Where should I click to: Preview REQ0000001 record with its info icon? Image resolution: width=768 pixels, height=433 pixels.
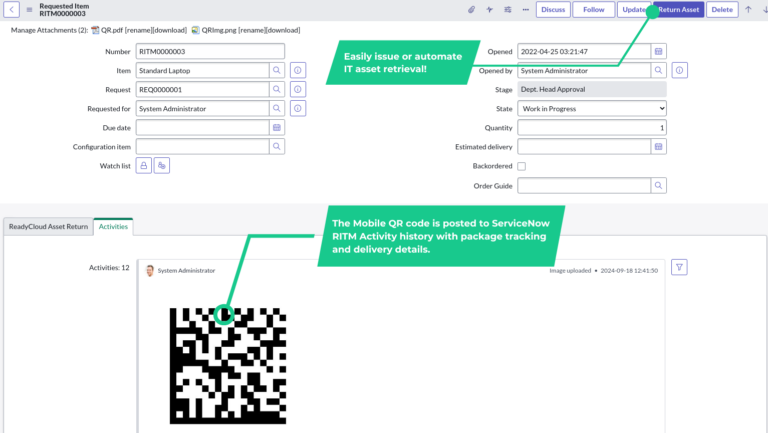click(x=298, y=89)
